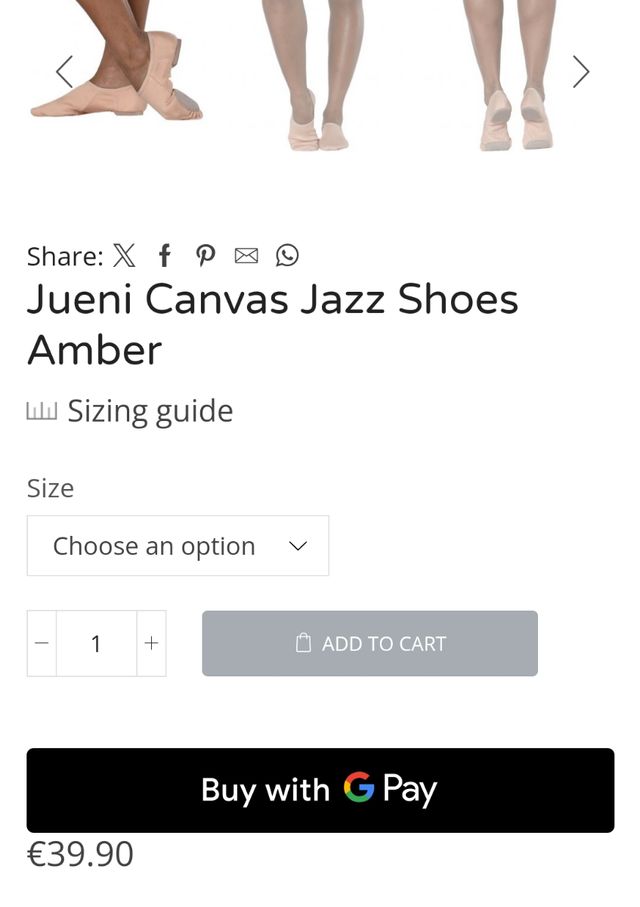Buy the shoes with Google Pay

coord(320,790)
